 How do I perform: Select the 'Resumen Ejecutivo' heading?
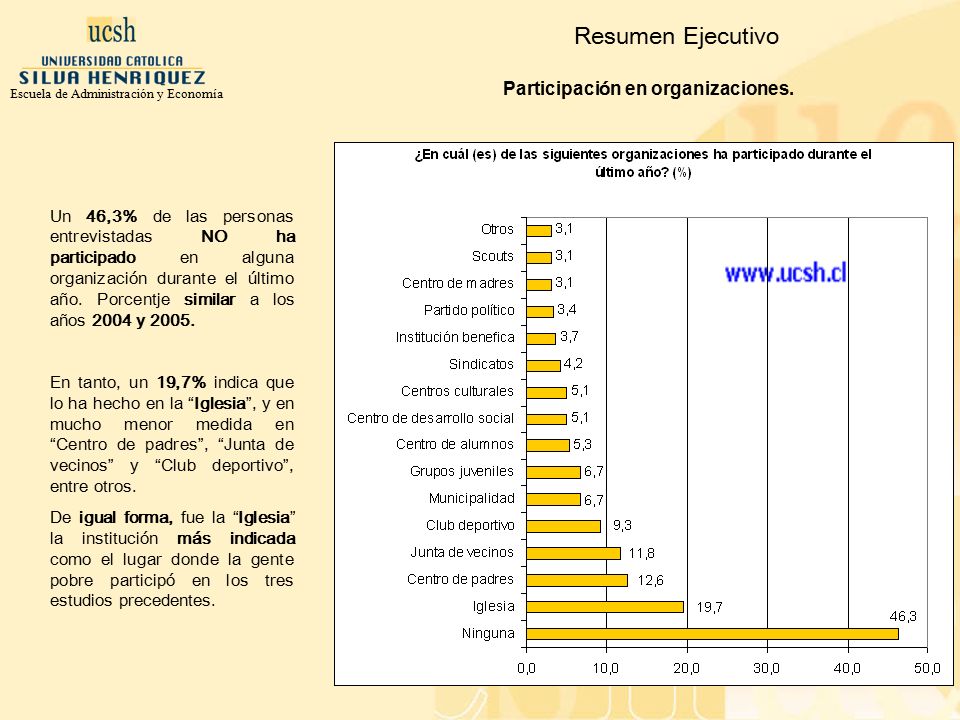[x=677, y=36]
